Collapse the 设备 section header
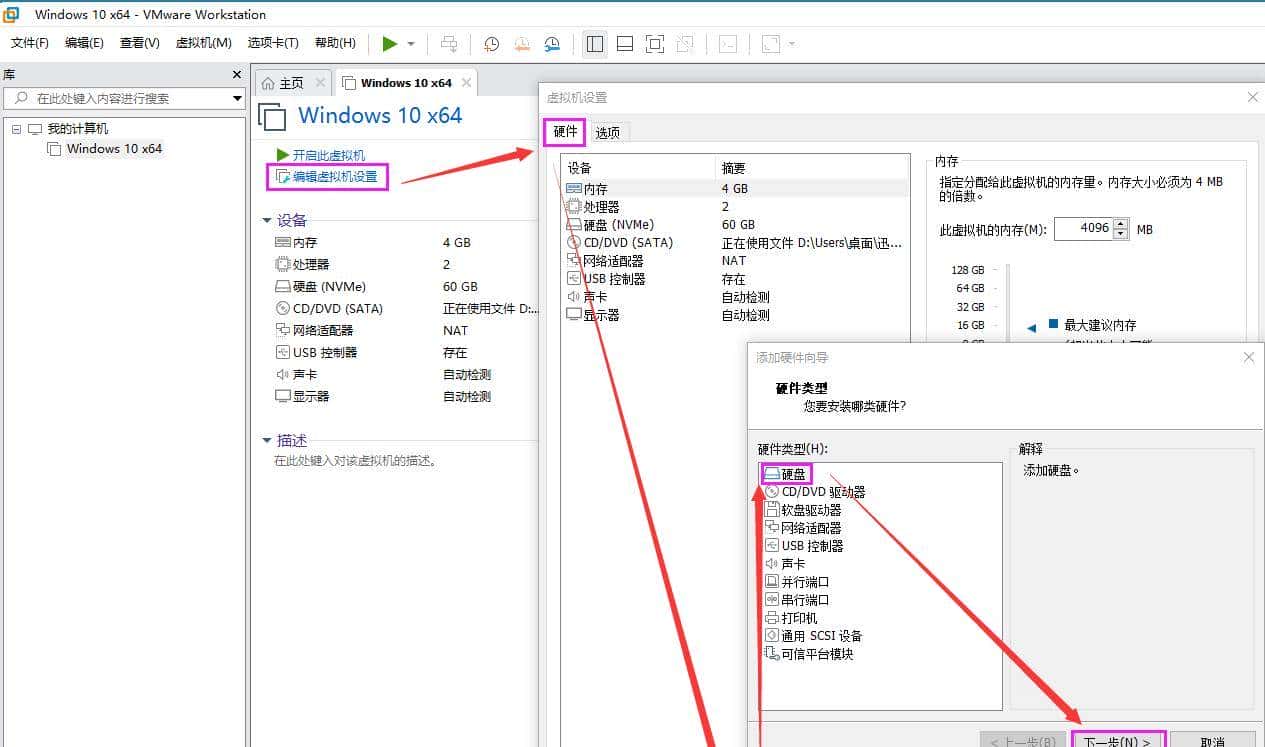This screenshot has height=747, width=1265. click(x=265, y=219)
